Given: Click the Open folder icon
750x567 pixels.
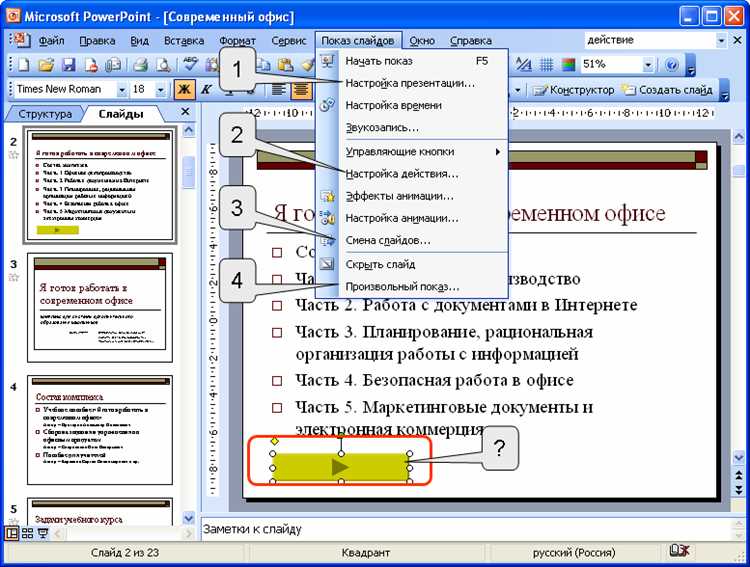Looking at the screenshot, I should [45, 65].
